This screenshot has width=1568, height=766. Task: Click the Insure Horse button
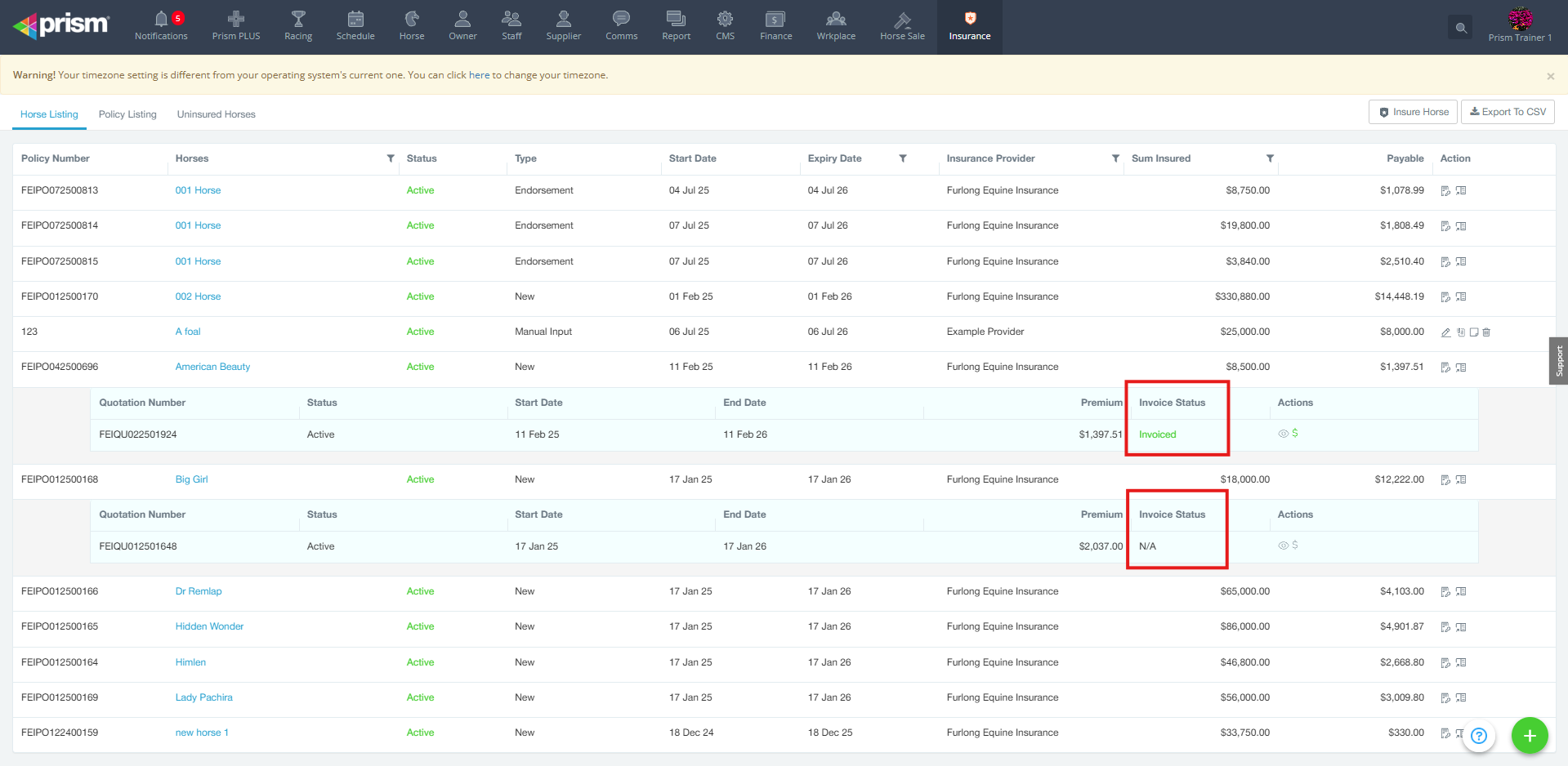pos(1413,112)
